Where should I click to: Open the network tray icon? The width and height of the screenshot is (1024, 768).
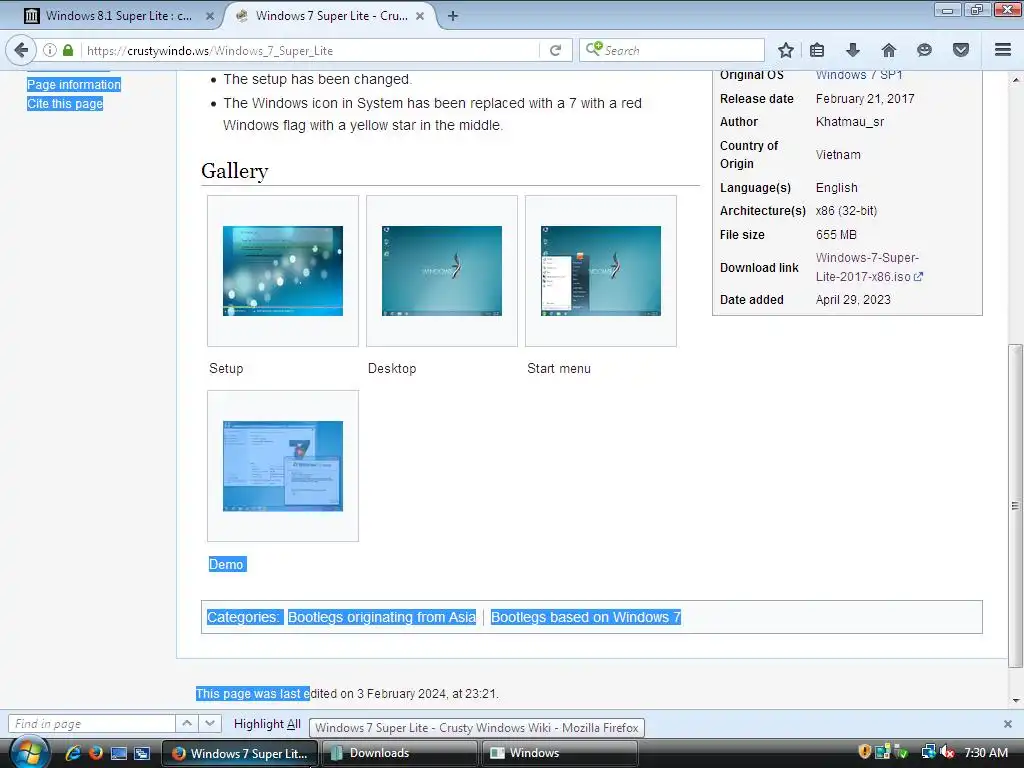[927, 752]
